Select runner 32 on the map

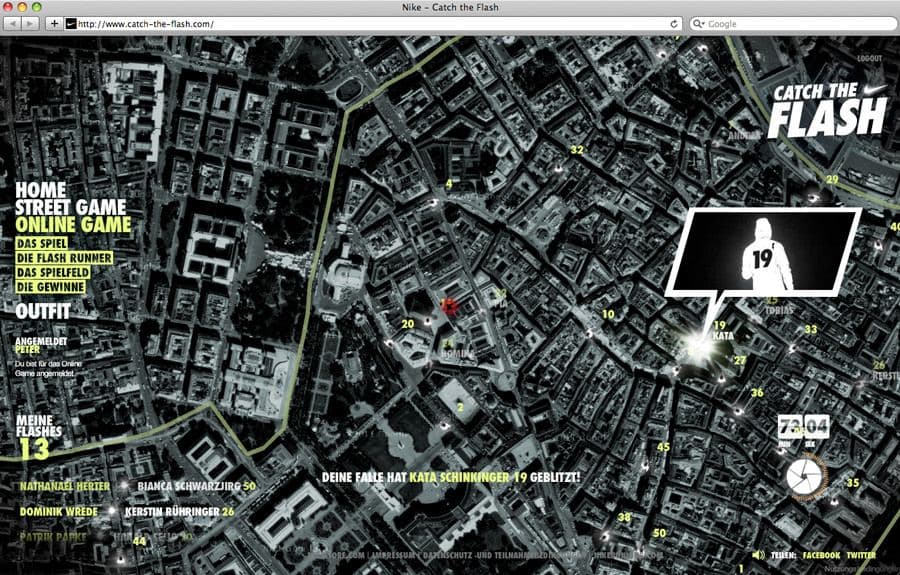pos(576,150)
